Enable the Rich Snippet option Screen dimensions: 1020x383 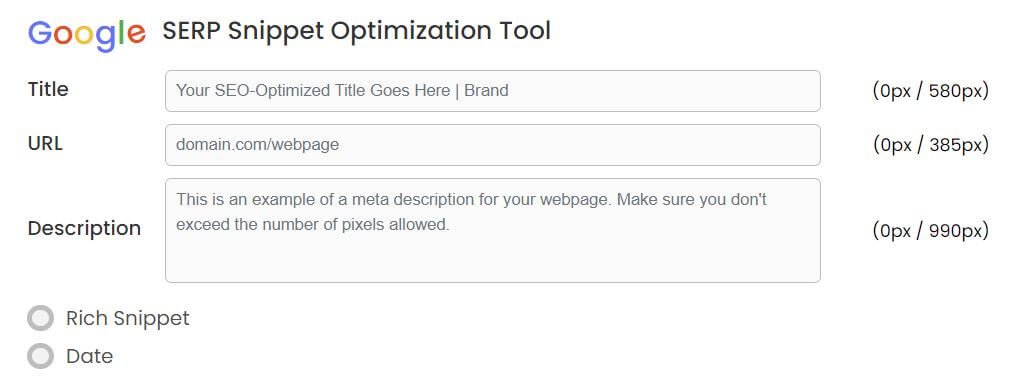coord(40,319)
